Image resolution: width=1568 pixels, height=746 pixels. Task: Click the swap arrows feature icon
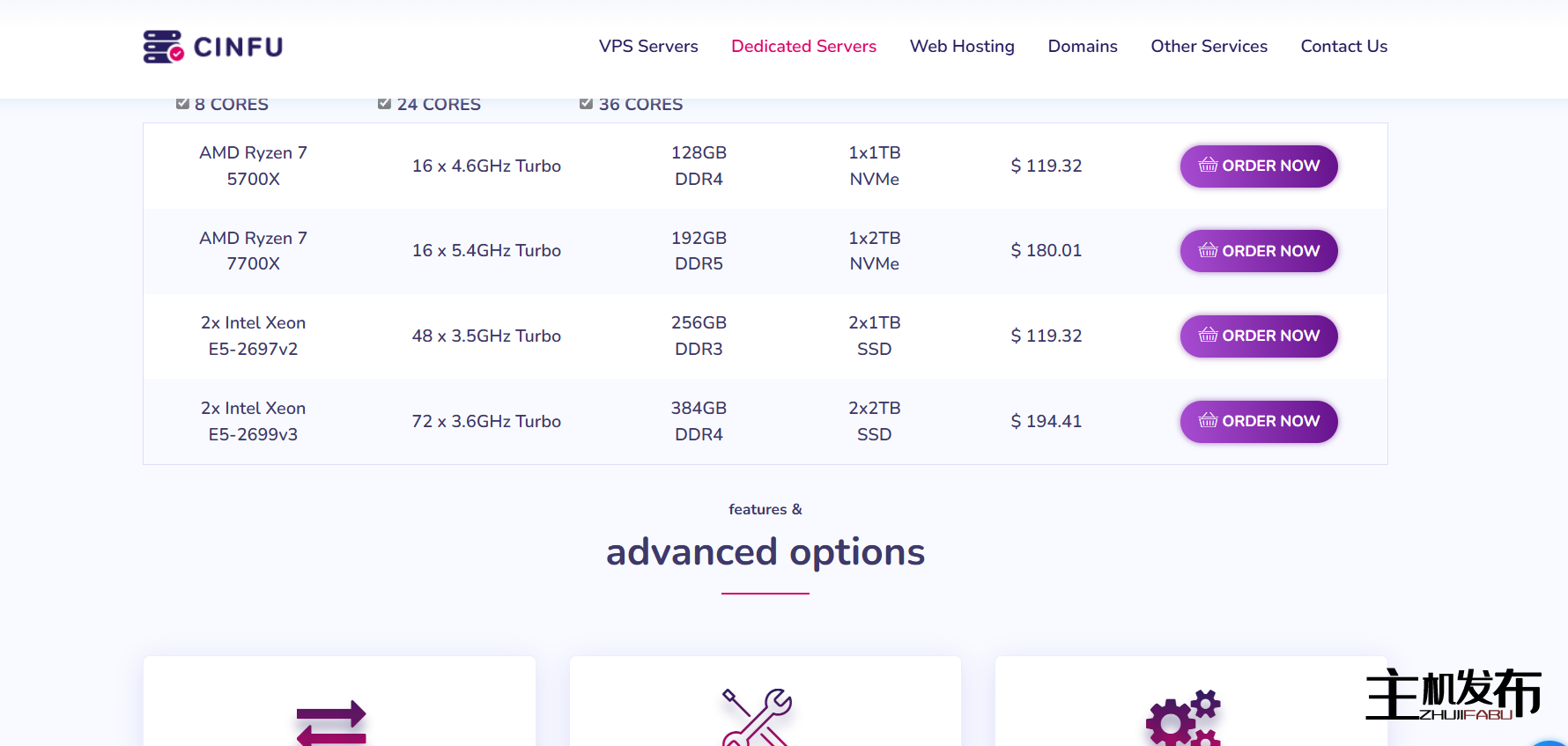331,722
